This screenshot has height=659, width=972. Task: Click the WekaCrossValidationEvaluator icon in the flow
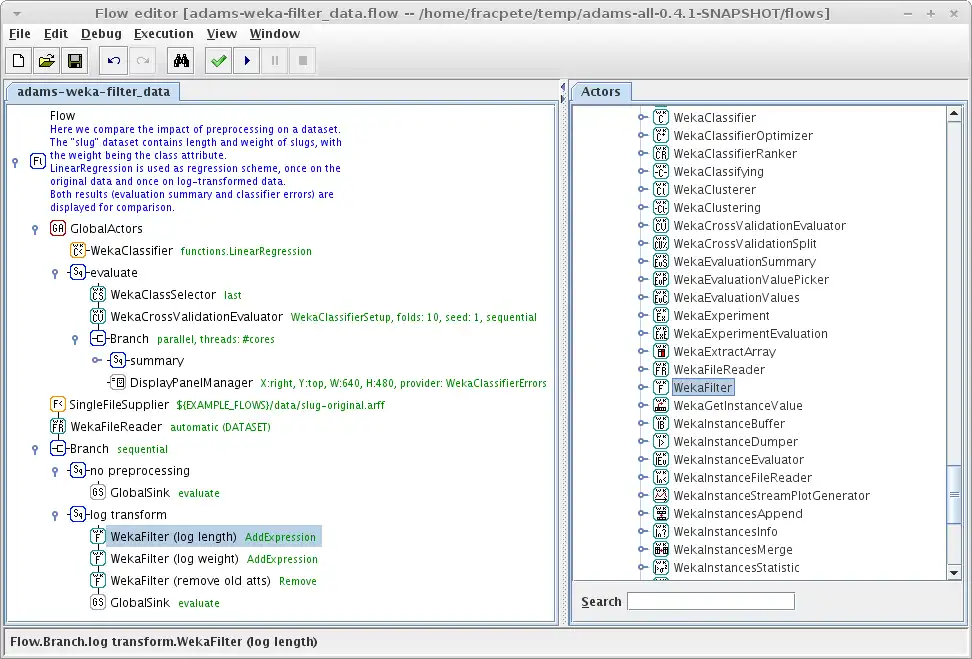pyautogui.click(x=98, y=316)
